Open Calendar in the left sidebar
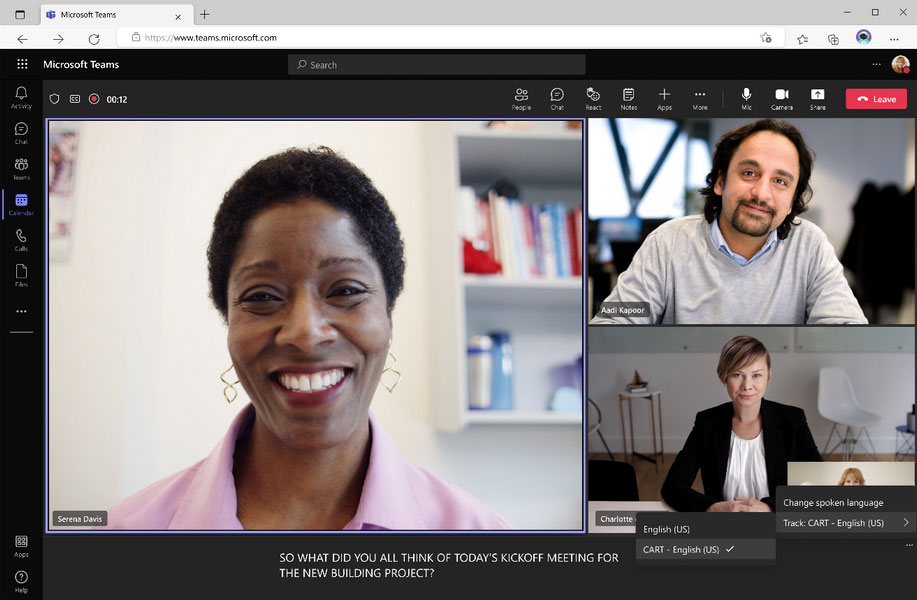This screenshot has width=917, height=600. [21, 204]
